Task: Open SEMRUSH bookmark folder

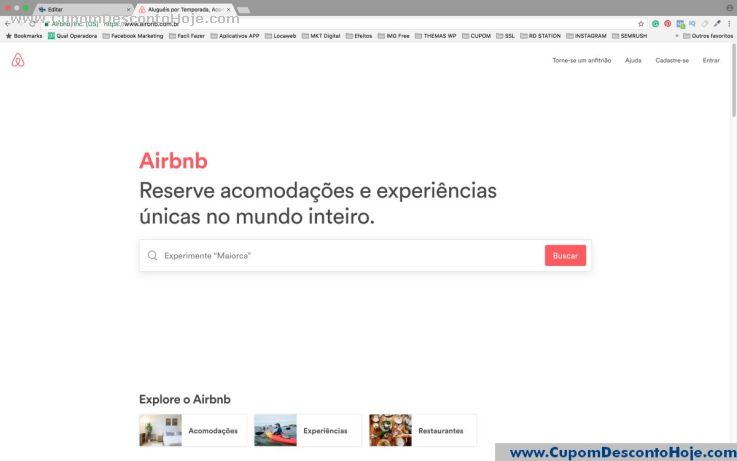Action: [630, 36]
